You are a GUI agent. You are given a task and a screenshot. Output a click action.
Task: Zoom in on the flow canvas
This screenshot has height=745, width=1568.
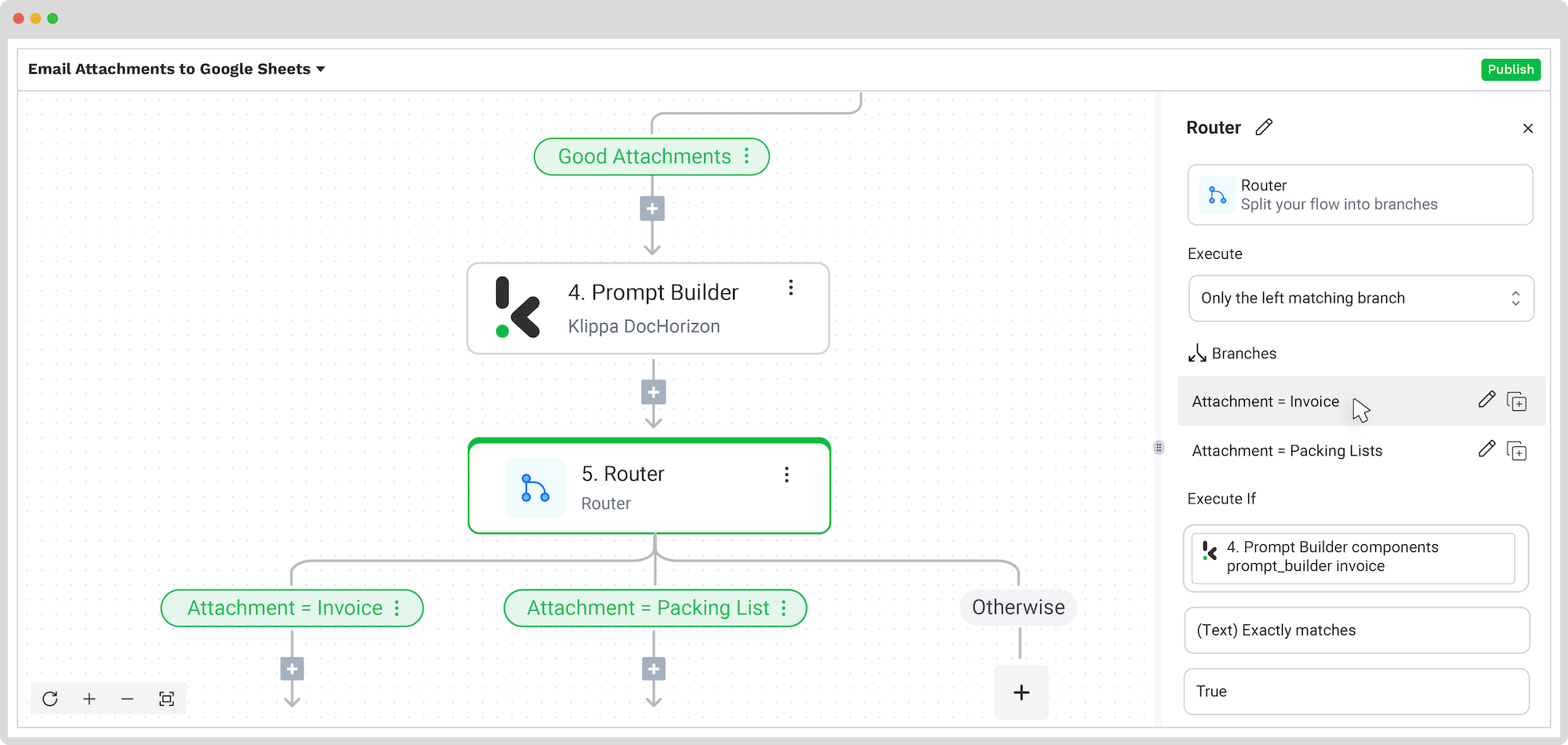(89, 699)
